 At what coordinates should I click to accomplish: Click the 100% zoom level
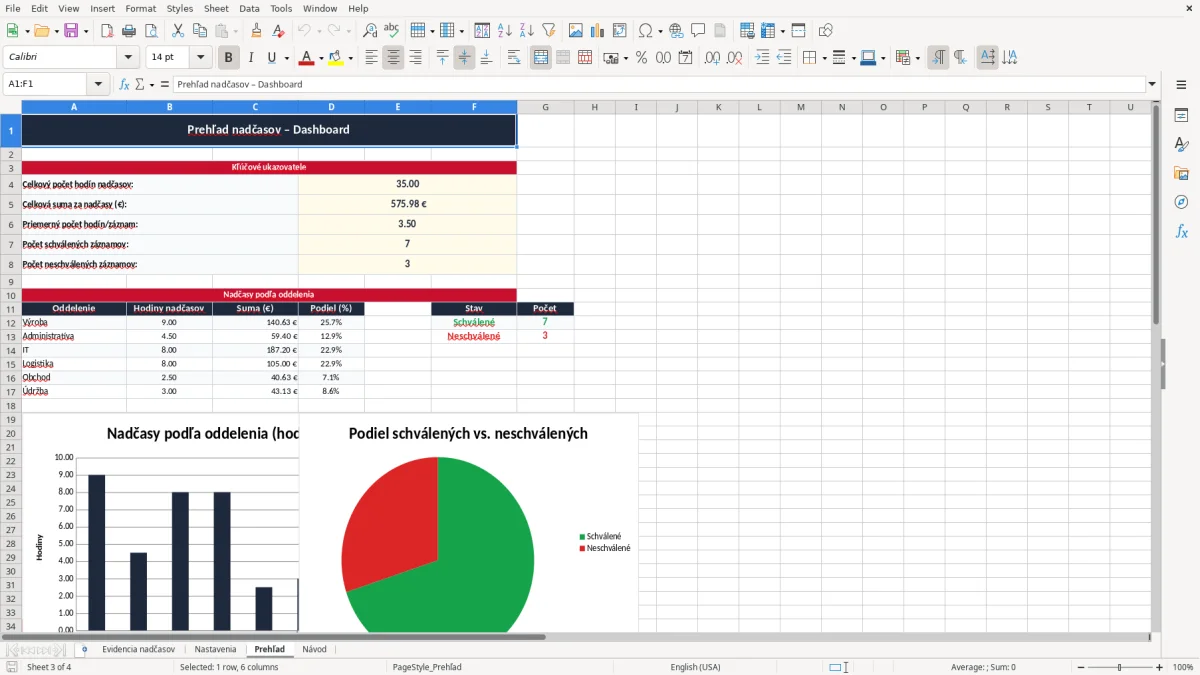pos(1183,667)
